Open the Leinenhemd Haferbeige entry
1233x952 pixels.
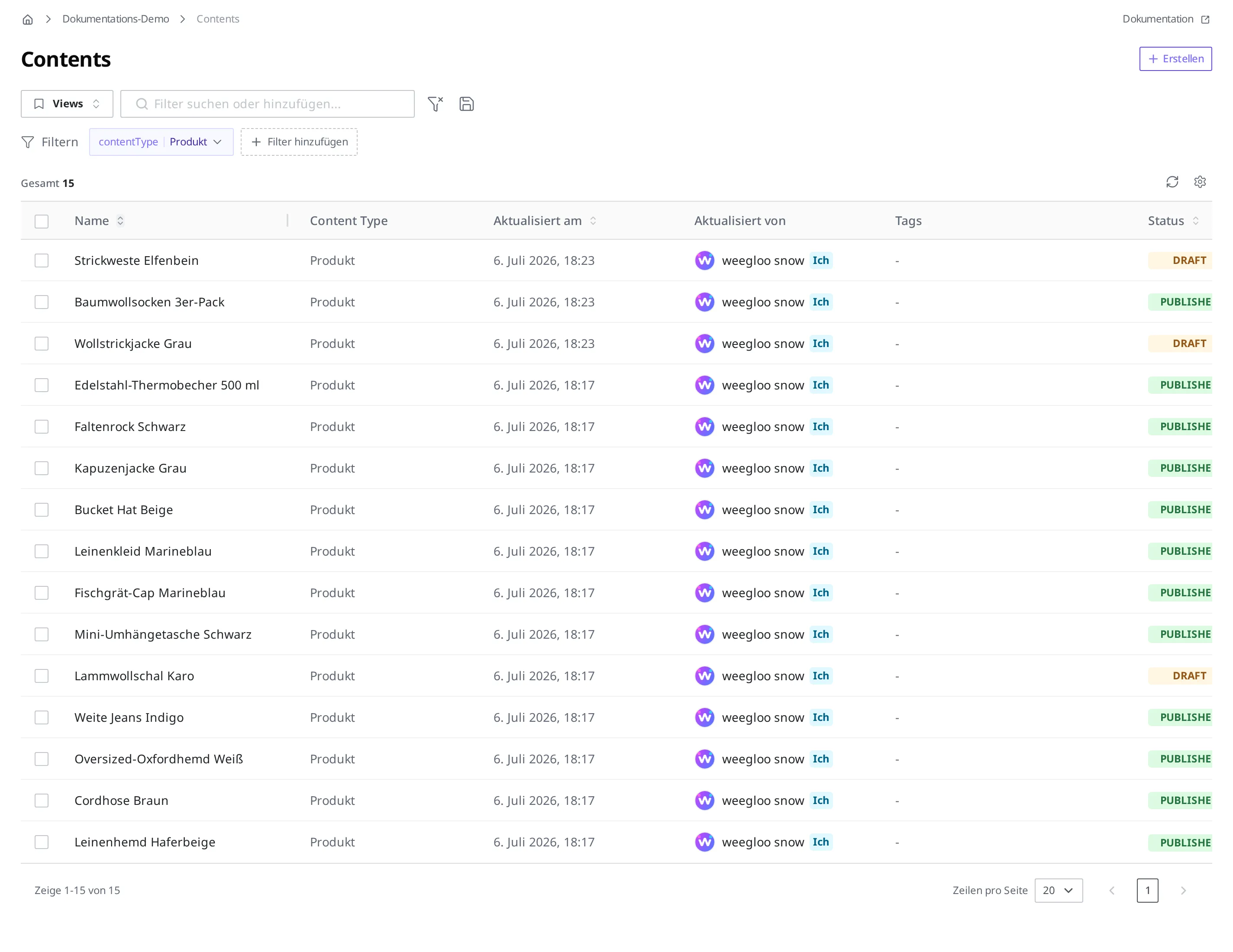(145, 842)
